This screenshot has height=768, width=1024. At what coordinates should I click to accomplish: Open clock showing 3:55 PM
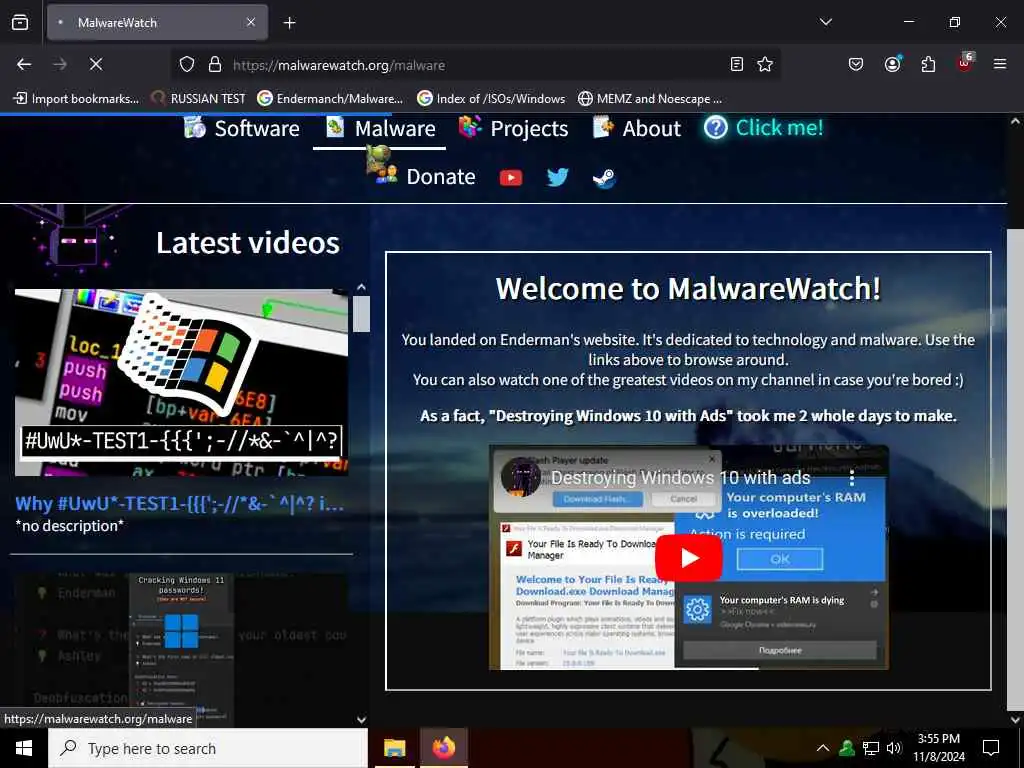coord(938,748)
